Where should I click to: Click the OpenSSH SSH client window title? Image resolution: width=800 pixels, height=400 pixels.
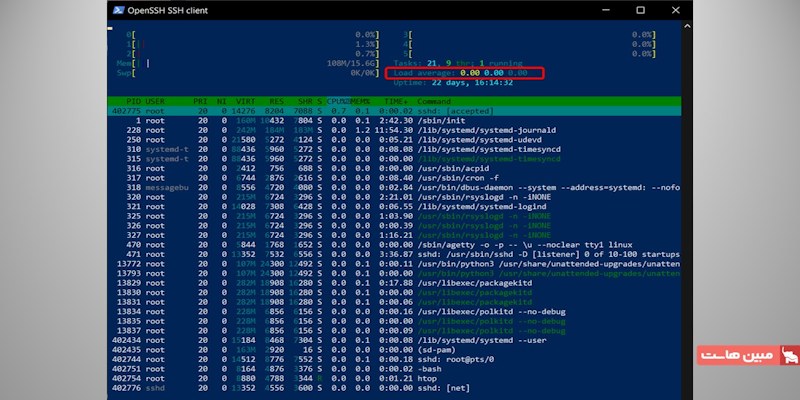tap(167, 10)
